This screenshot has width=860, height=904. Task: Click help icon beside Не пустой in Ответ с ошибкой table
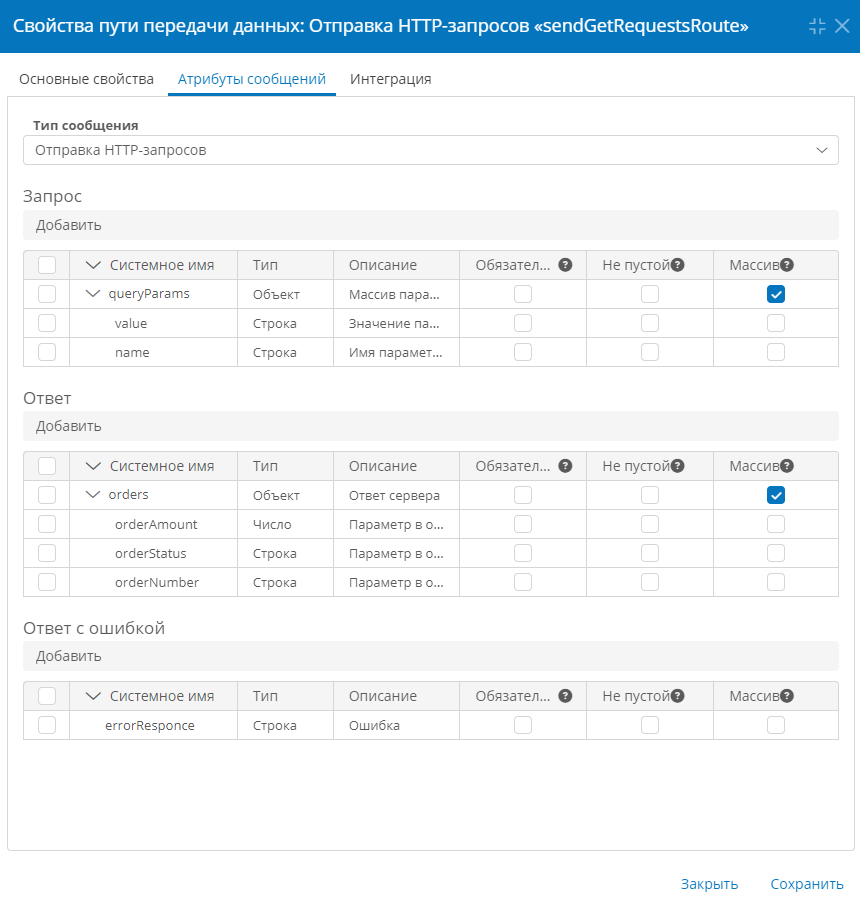[x=678, y=696]
